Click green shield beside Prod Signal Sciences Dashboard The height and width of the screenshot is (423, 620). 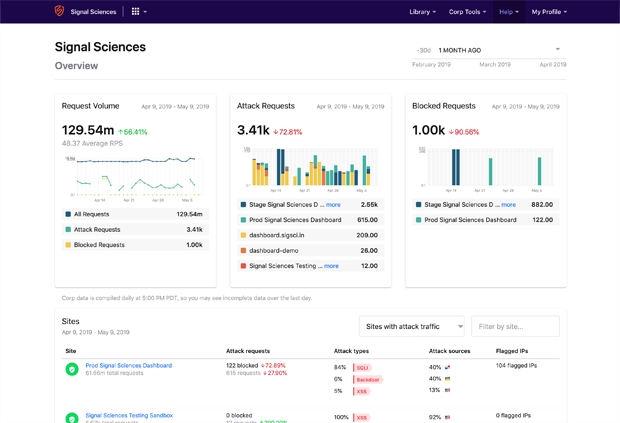72,369
